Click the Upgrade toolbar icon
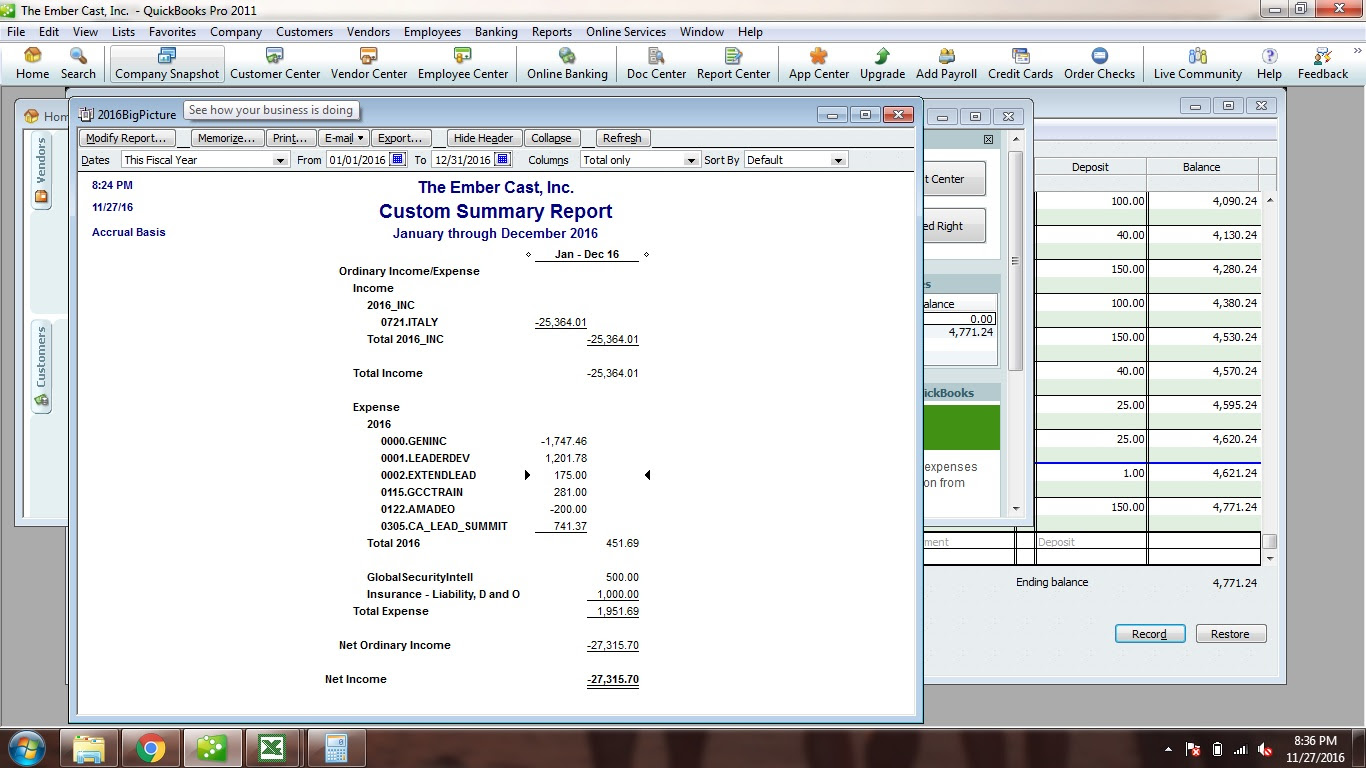 click(882, 64)
